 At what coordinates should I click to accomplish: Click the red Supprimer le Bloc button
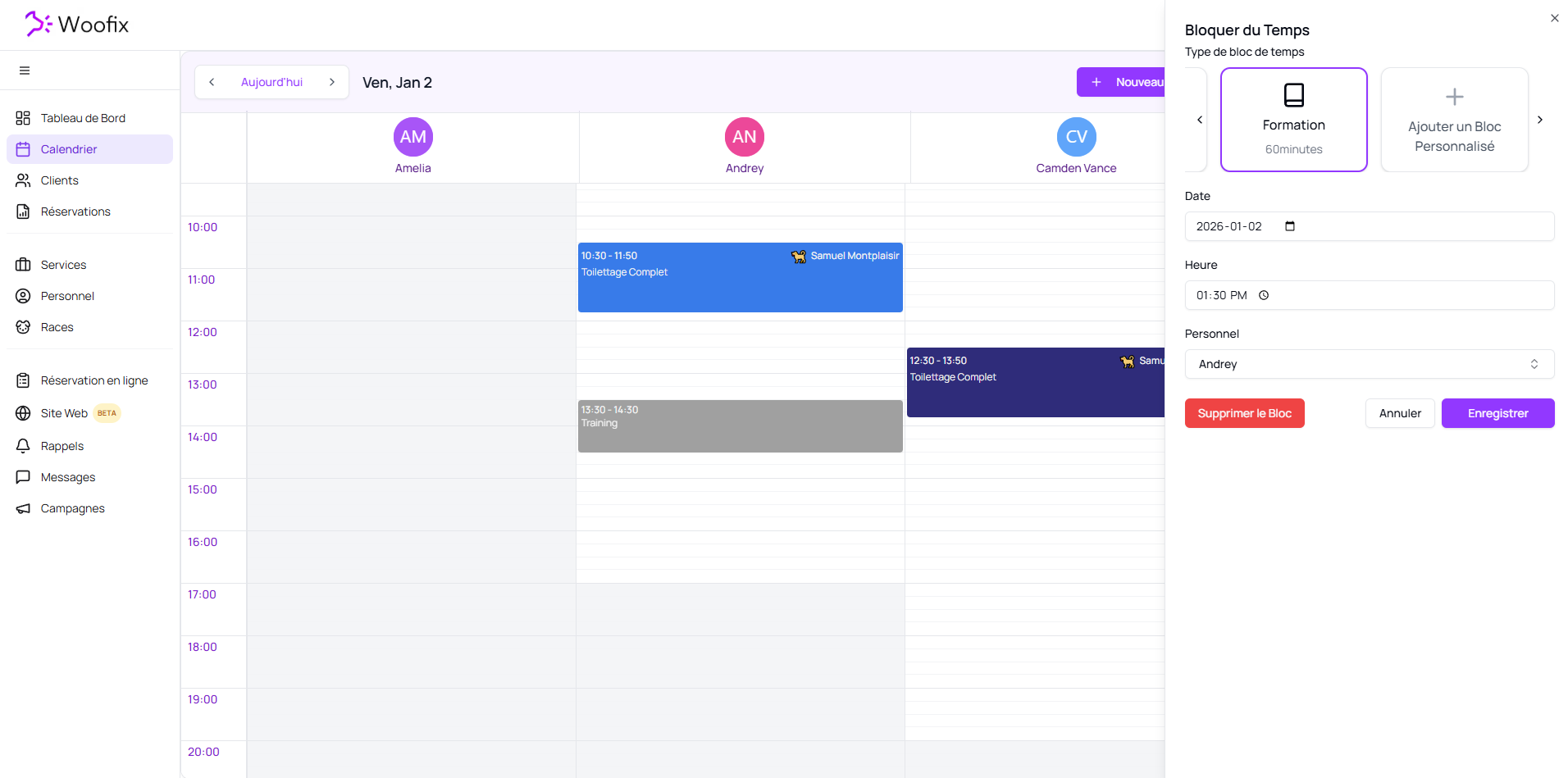coord(1244,413)
